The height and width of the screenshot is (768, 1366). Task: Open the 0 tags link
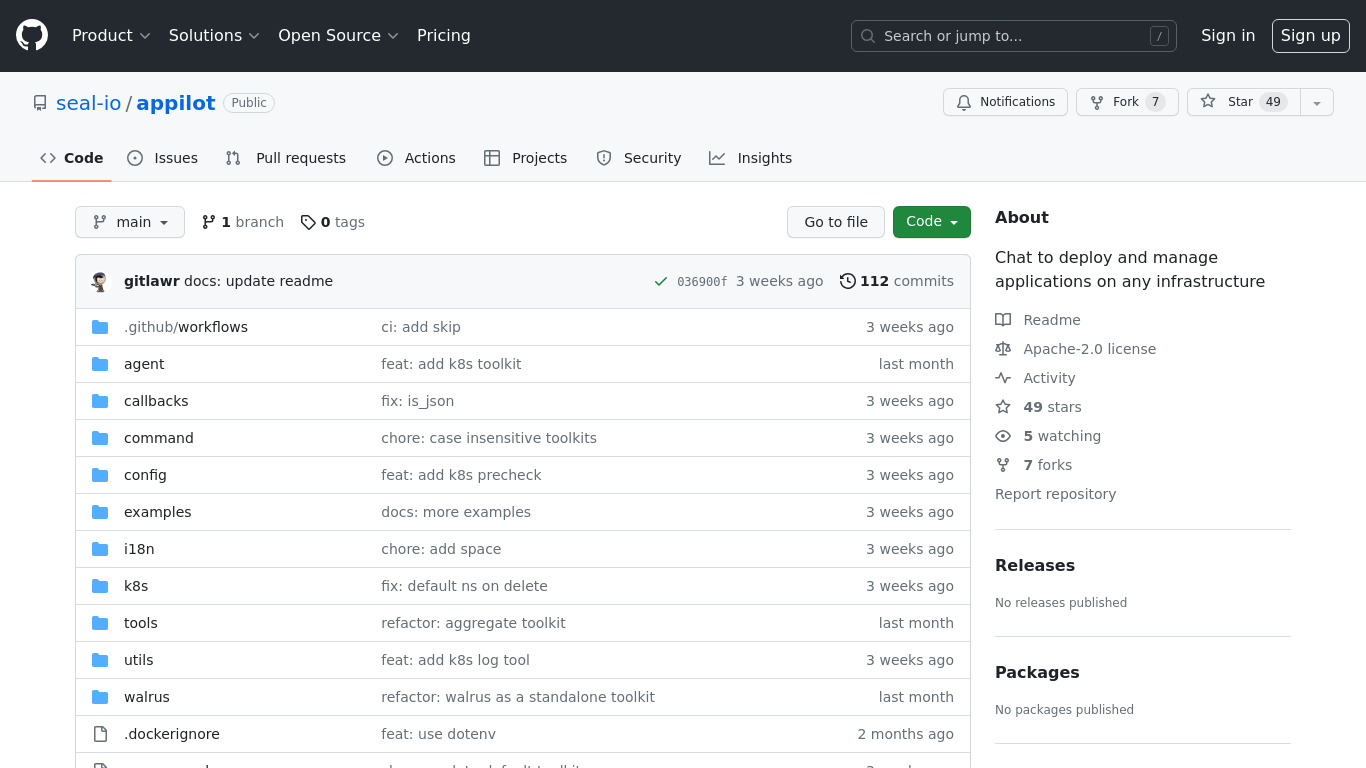pos(333,222)
